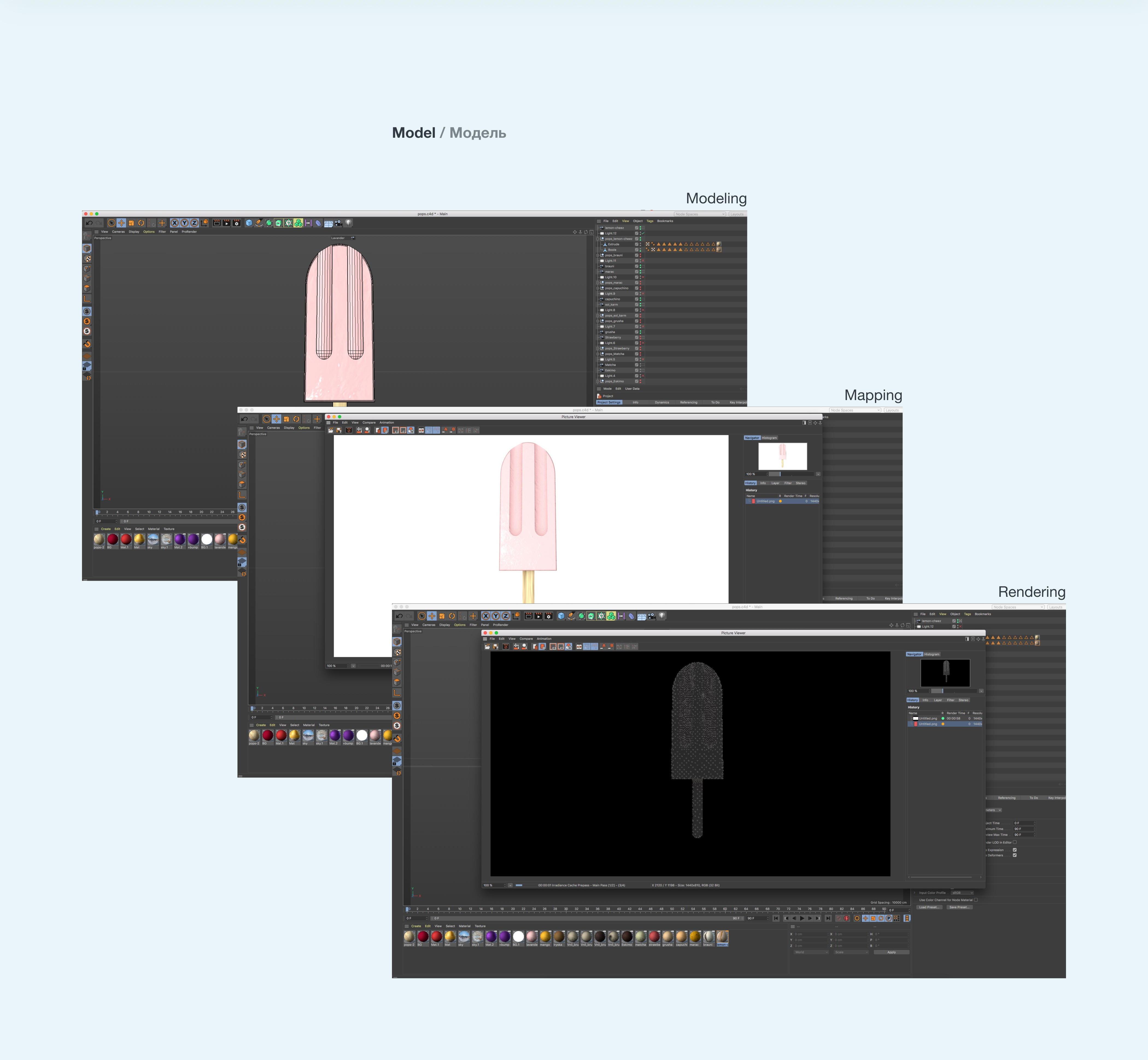
Task: Open the sRGB Input Color Profile dropdown
Action: coord(962,892)
